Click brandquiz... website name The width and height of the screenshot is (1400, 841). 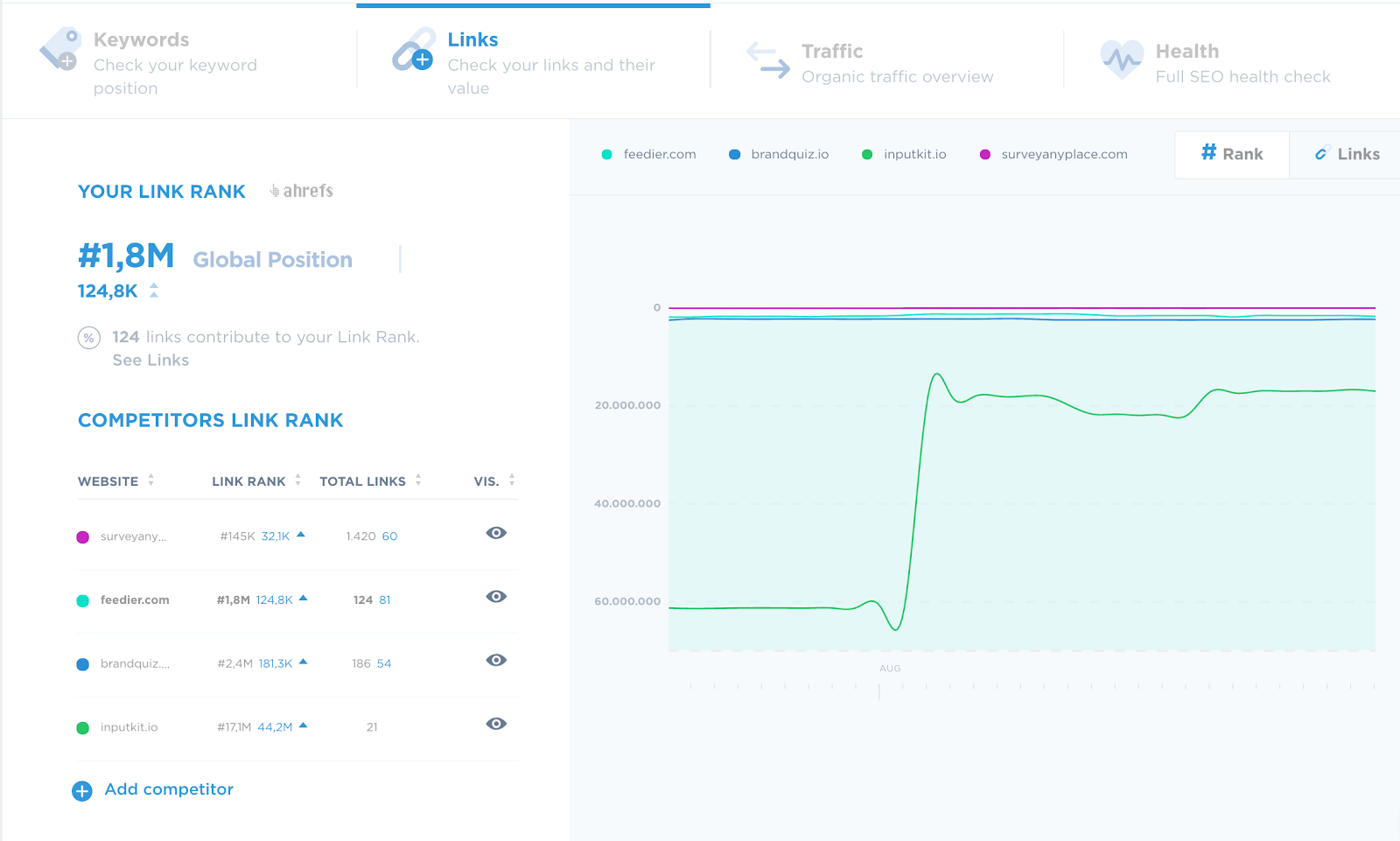[135, 664]
